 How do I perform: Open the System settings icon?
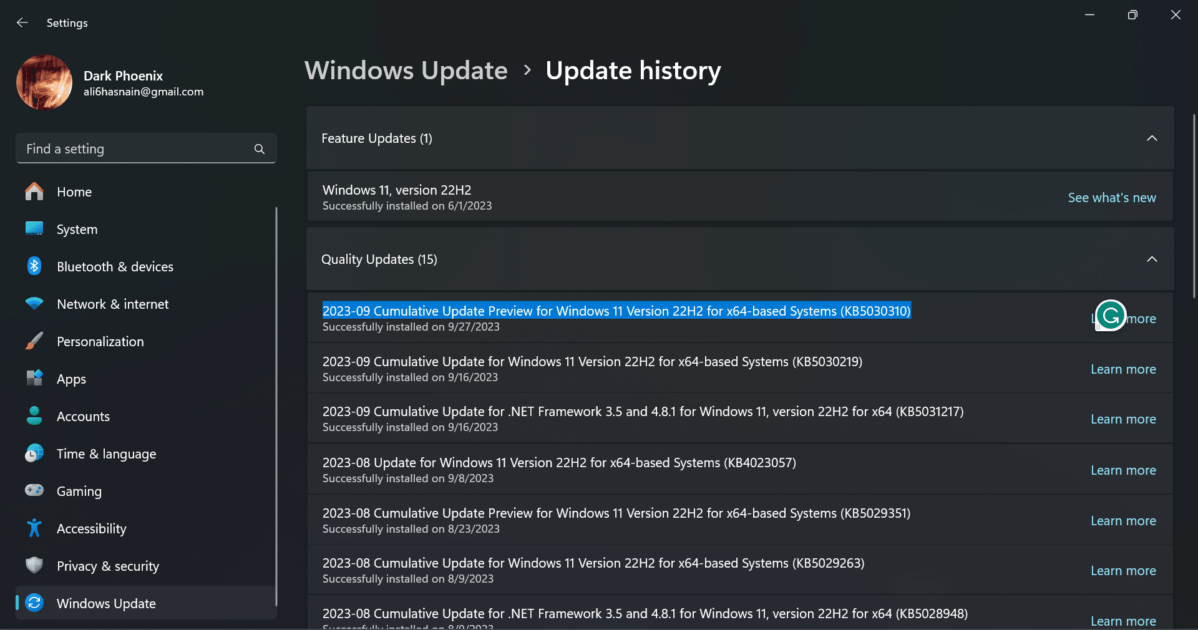click(x=34, y=229)
